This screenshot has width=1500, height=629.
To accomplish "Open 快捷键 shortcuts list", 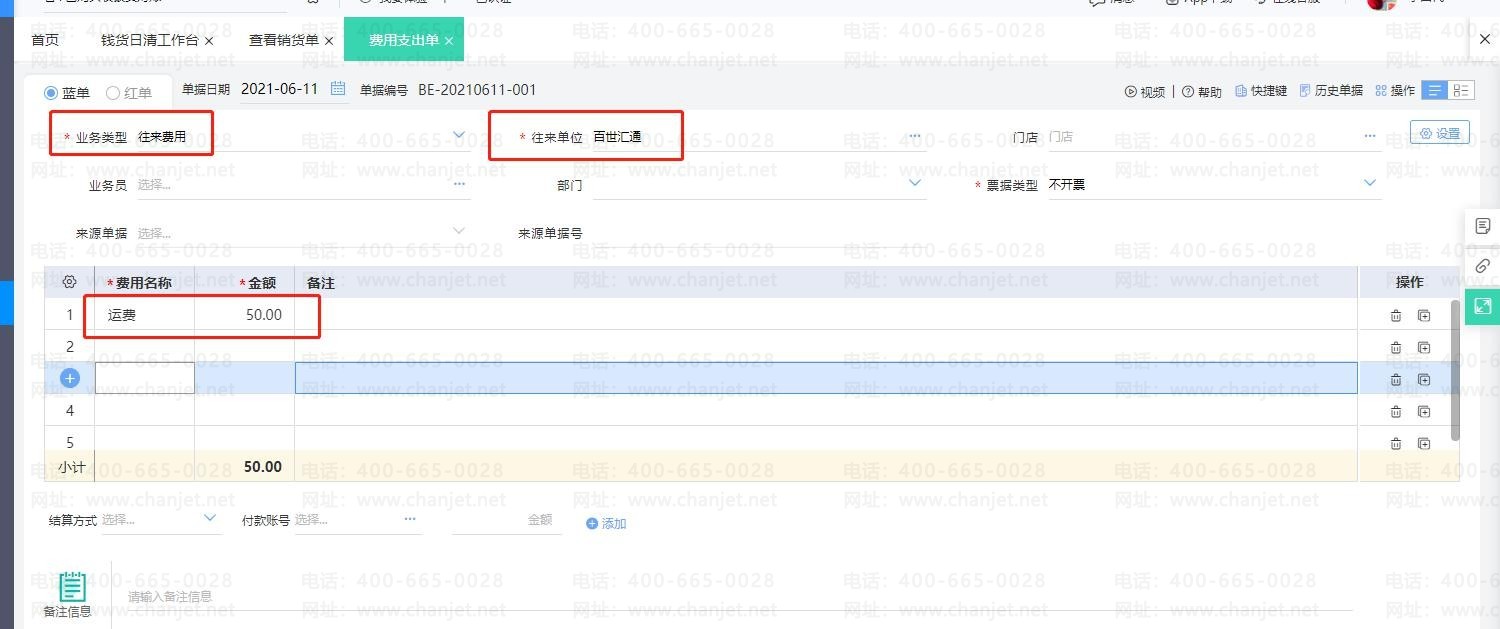I will coord(1261,91).
